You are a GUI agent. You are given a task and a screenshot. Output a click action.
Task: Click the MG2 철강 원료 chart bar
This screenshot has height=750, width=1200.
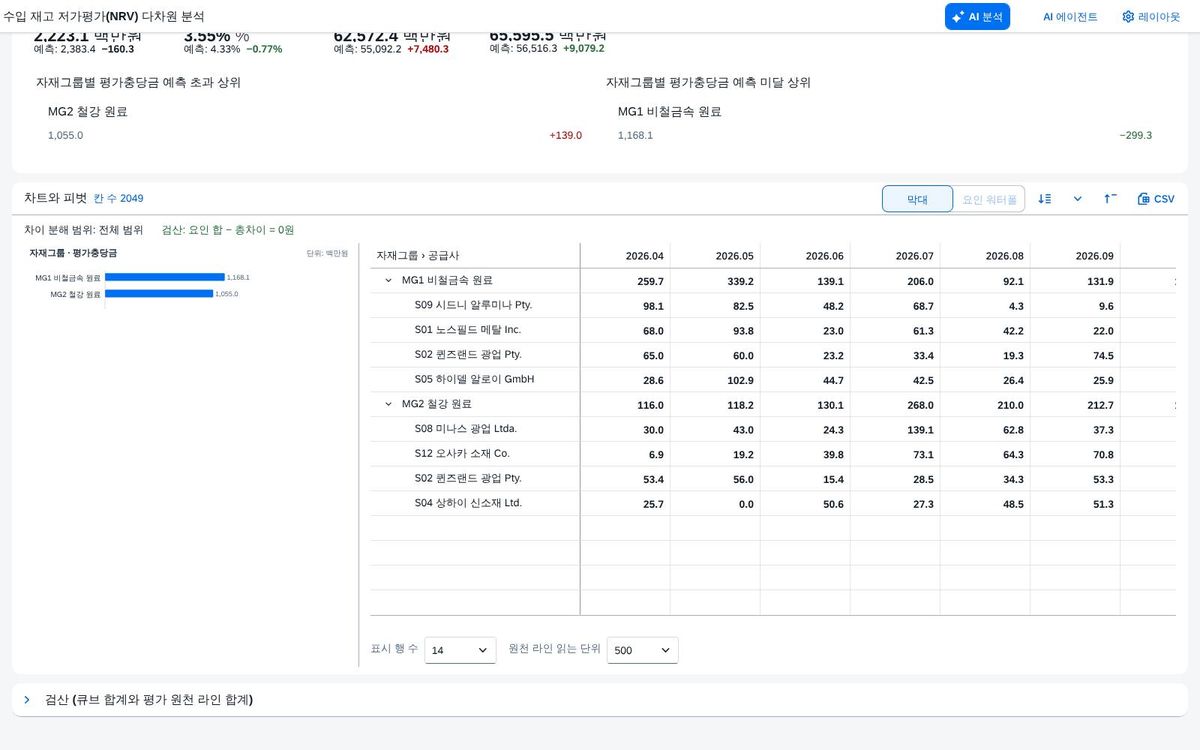(159, 294)
